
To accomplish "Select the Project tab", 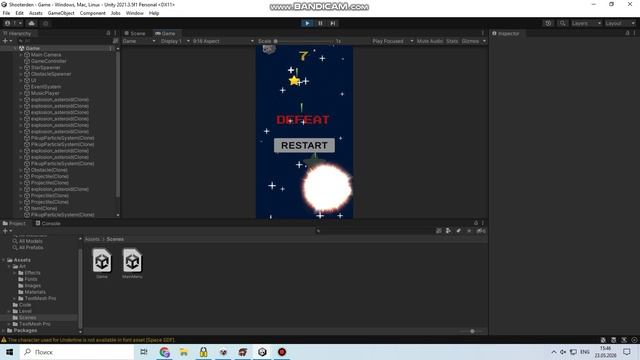I will (x=15, y=223).
